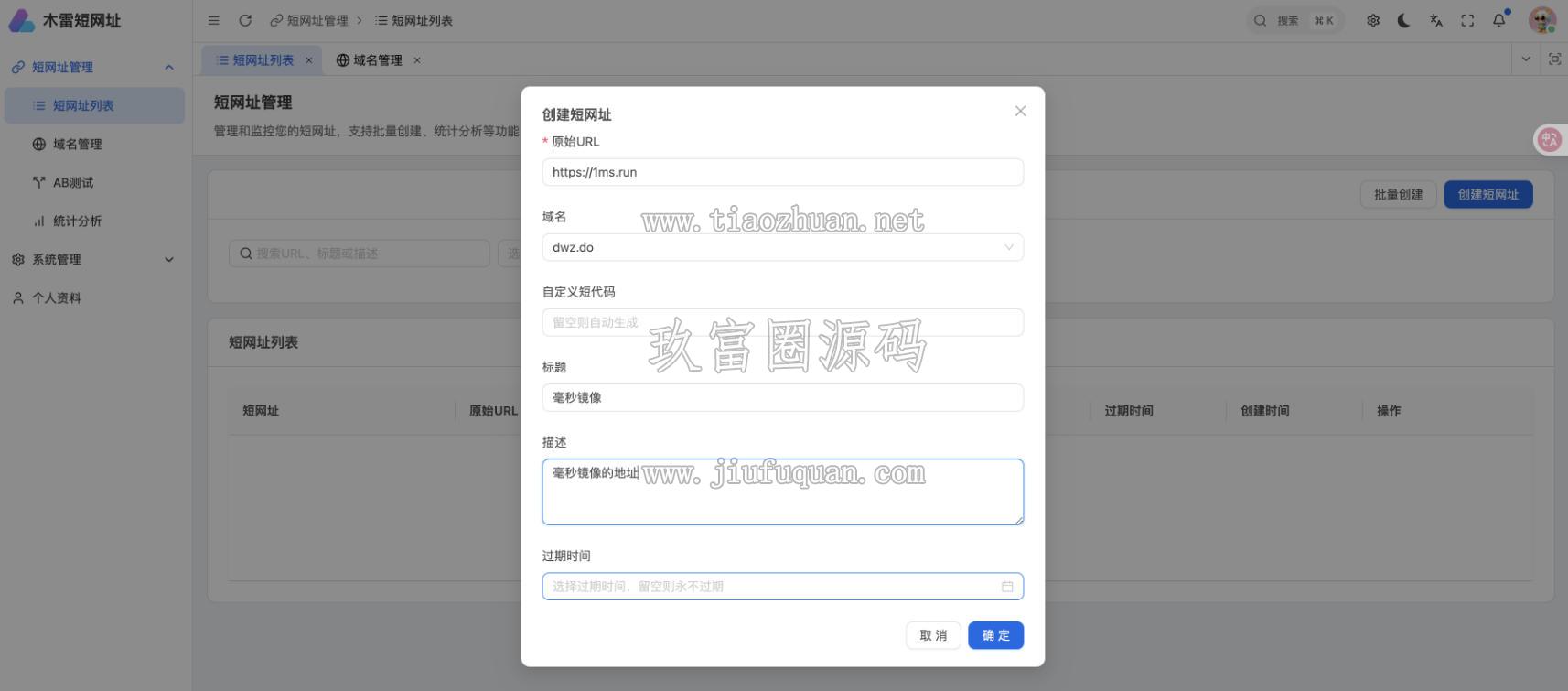The height and width of the screenshot is (691, 1568).
Task: Enter fullscreen mode icon
Action: pos(1467,20)
